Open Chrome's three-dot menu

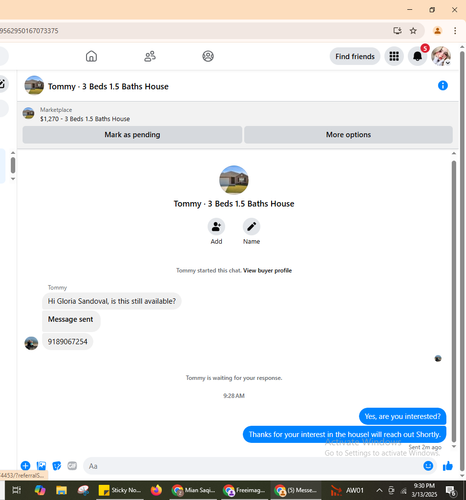[455, 31]
